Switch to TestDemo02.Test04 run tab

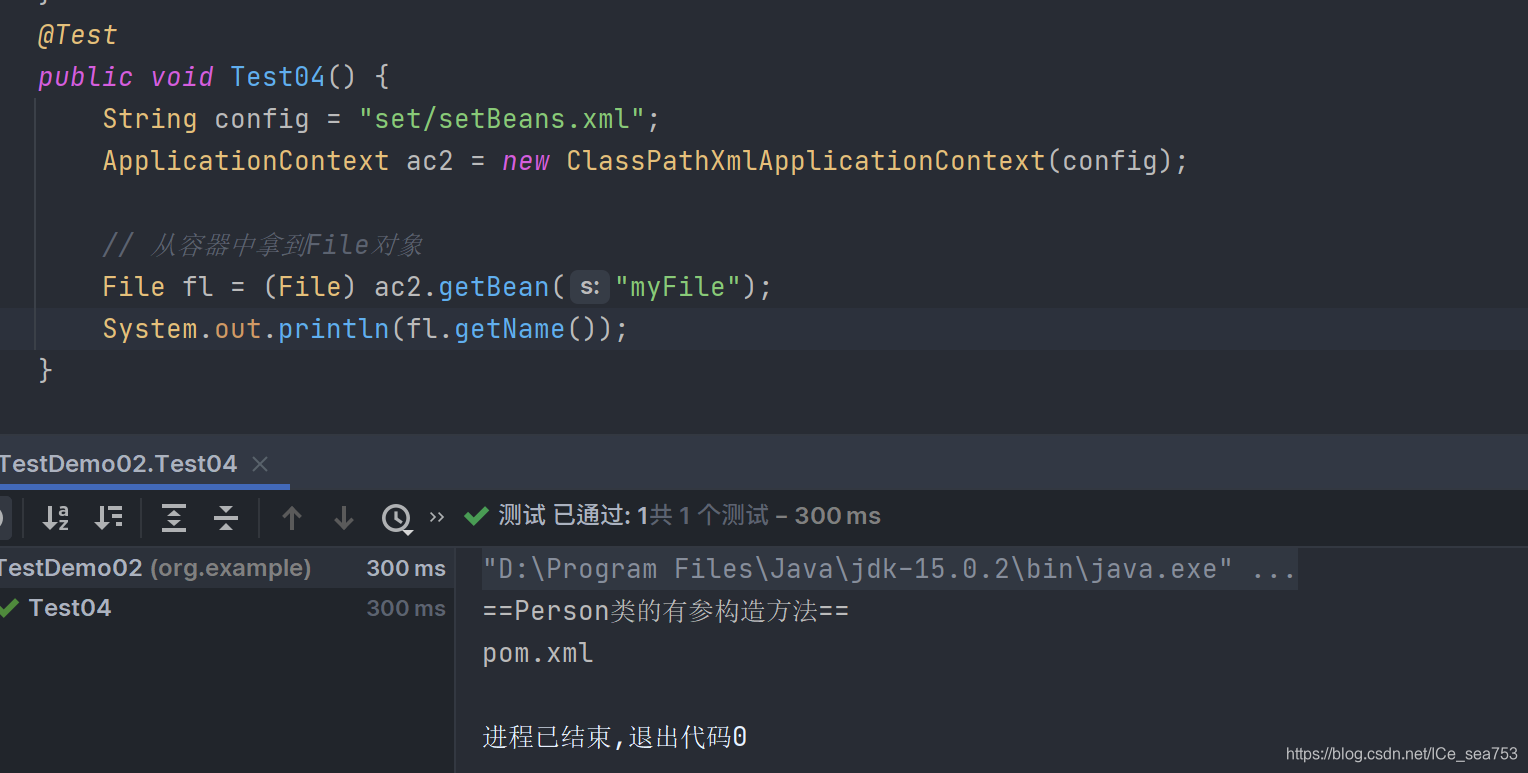pyautogui.click(x=118, y=464)
